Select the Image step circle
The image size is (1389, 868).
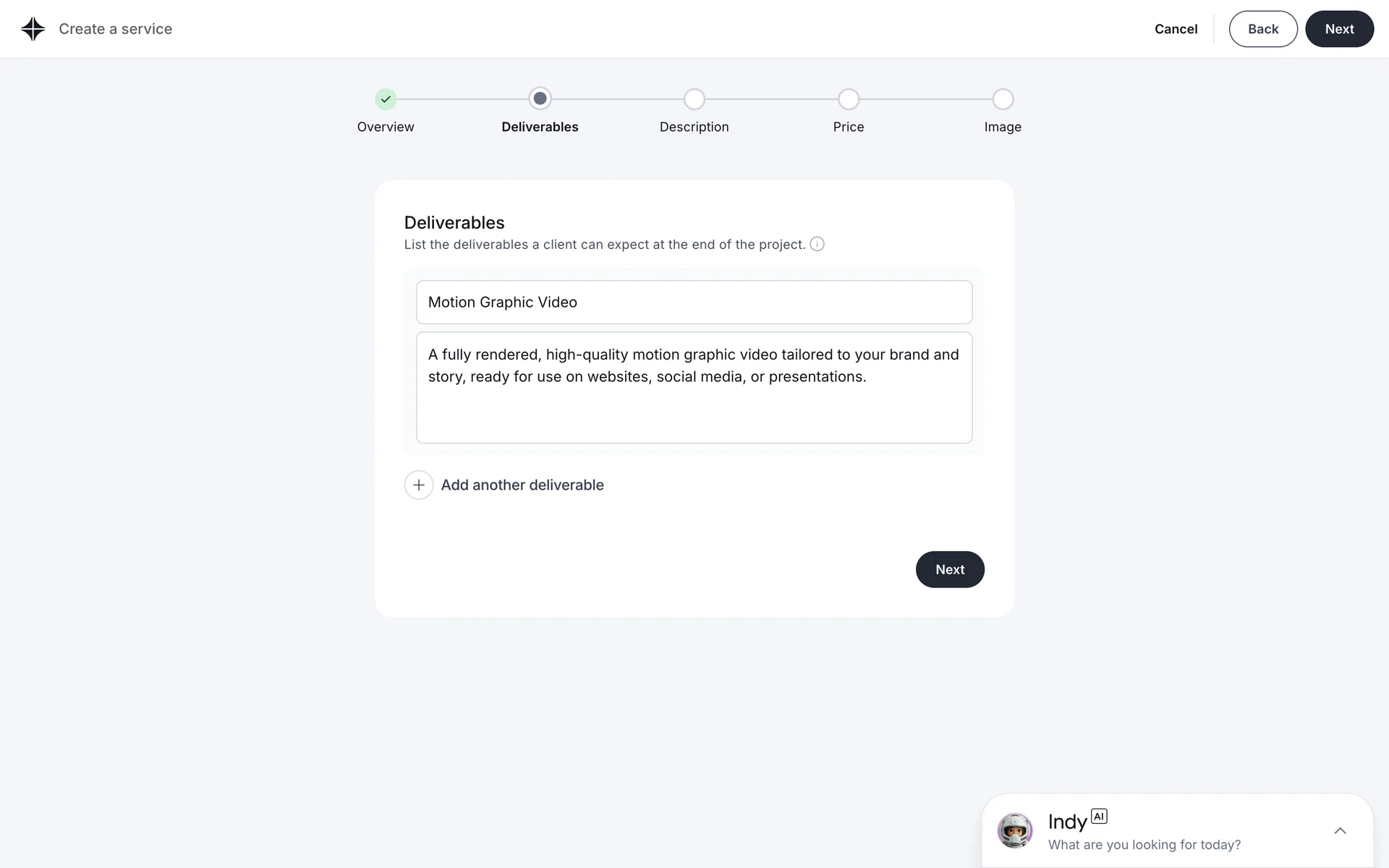tap(1003, 99)
